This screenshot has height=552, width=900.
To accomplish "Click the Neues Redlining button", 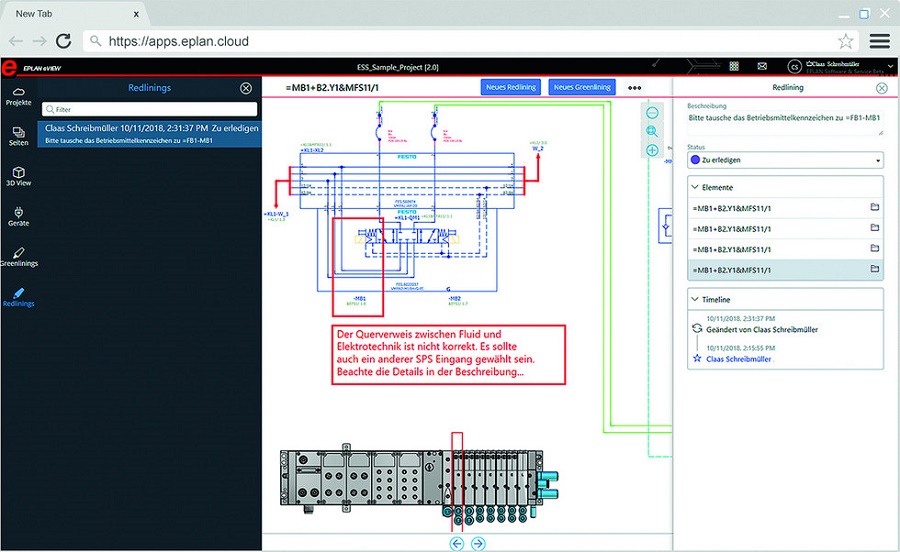I will (x=511, y=87).
